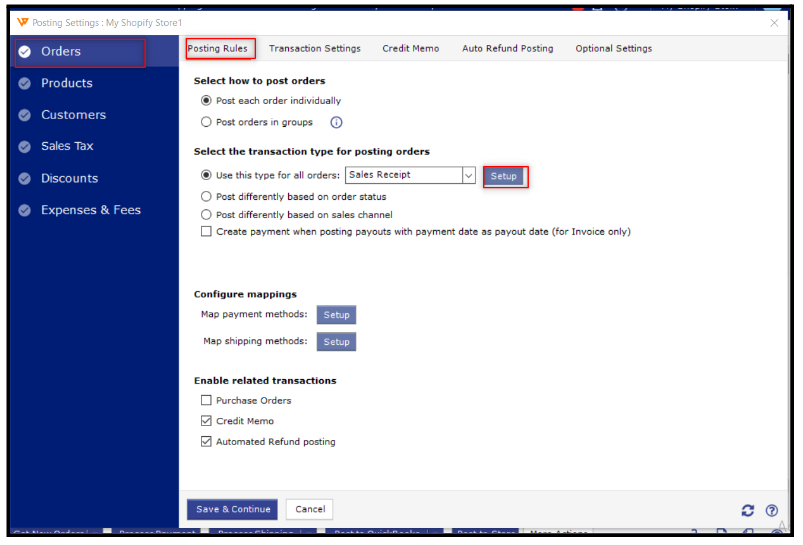Image resolution: width=803 pixels, height=545 pixels.
Task: Click Setup for Map shipping methods
Action: [336, 342]
